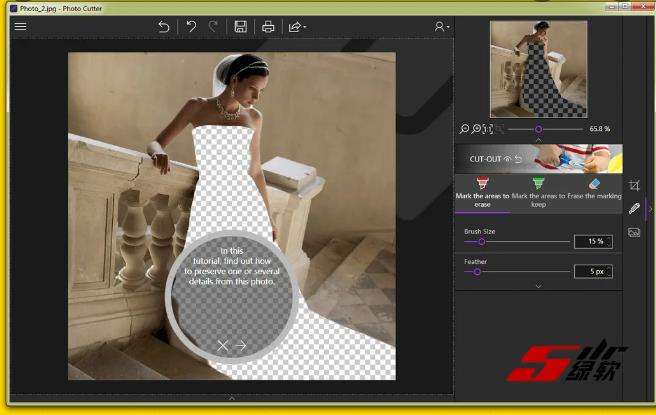Image resolution: width=656 pixels, height=415 pixels.
Task: Click the save floppy disk icon
Action: [240, 27]
